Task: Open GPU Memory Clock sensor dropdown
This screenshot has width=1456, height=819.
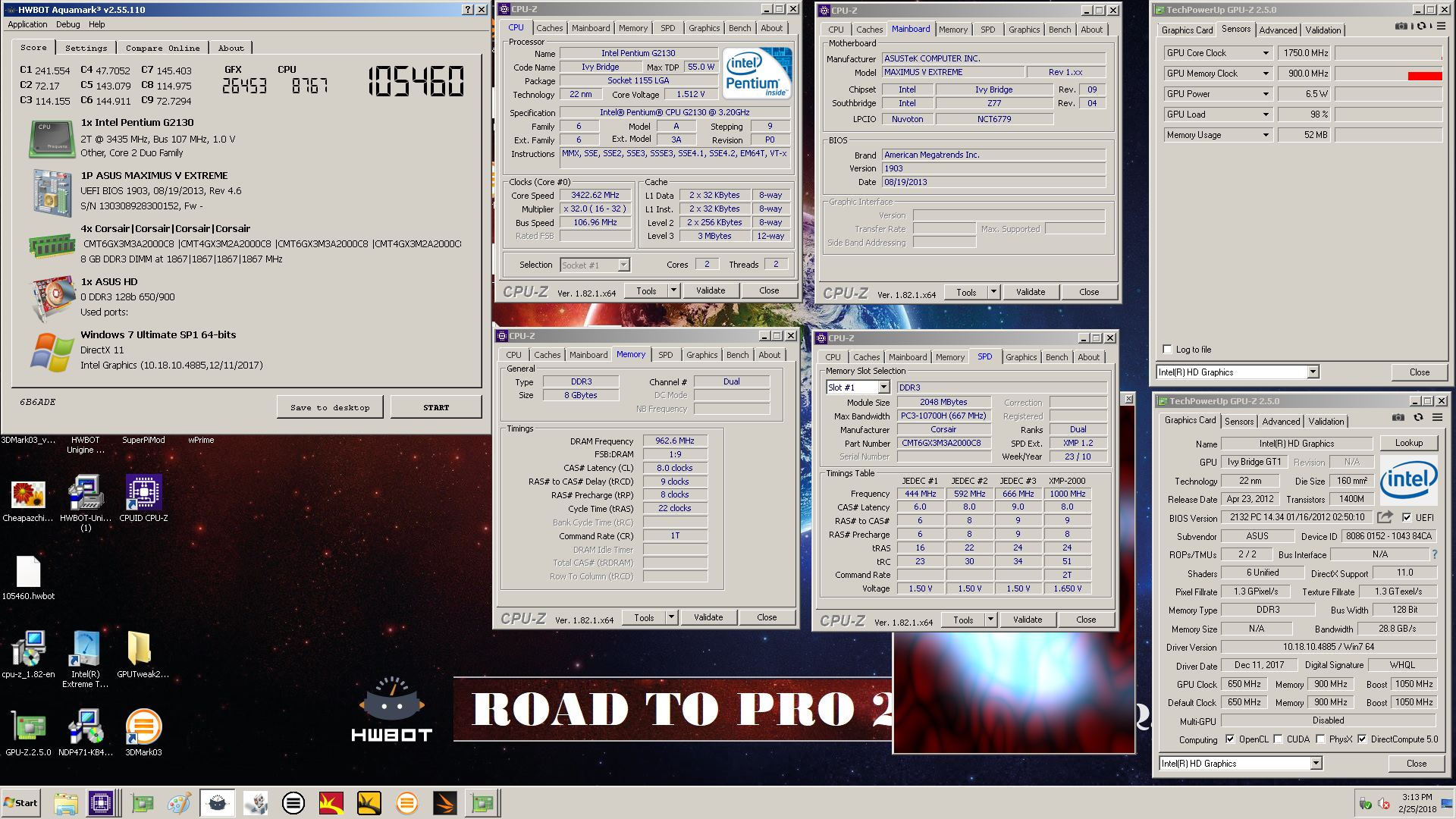Action: click(1266, 74)
